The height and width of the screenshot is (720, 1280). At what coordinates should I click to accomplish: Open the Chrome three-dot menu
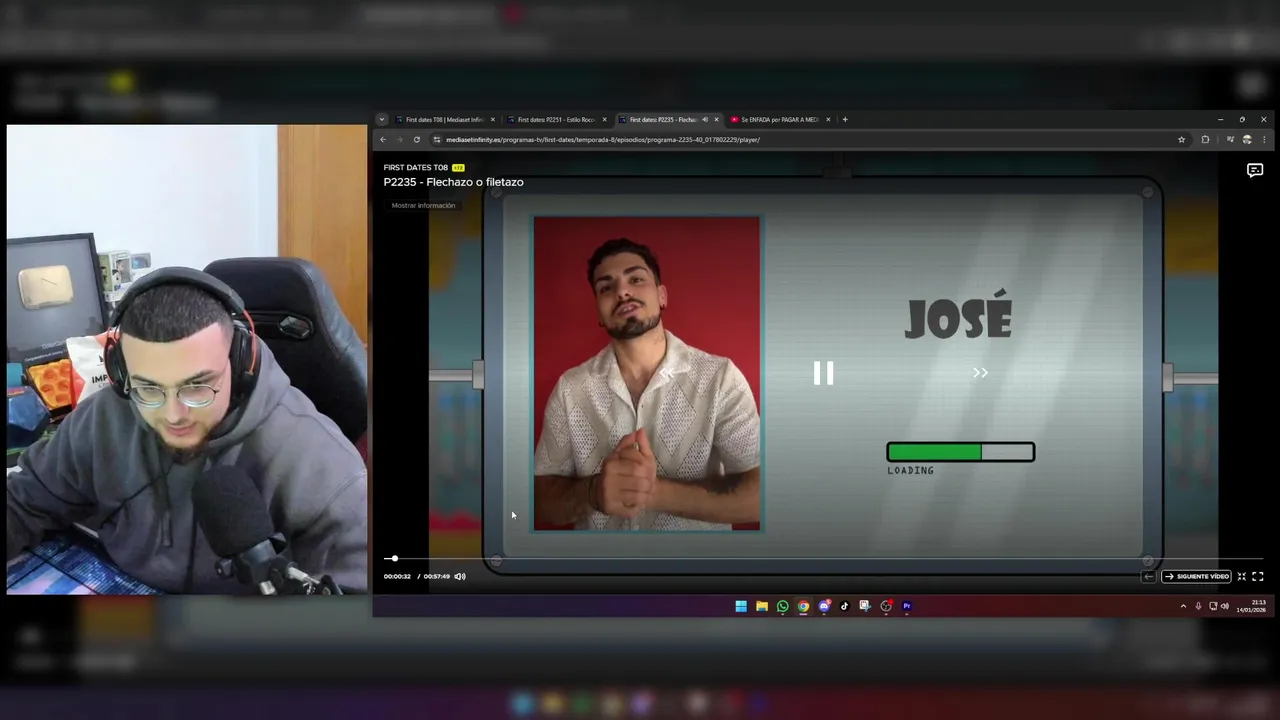point(1264,139)
